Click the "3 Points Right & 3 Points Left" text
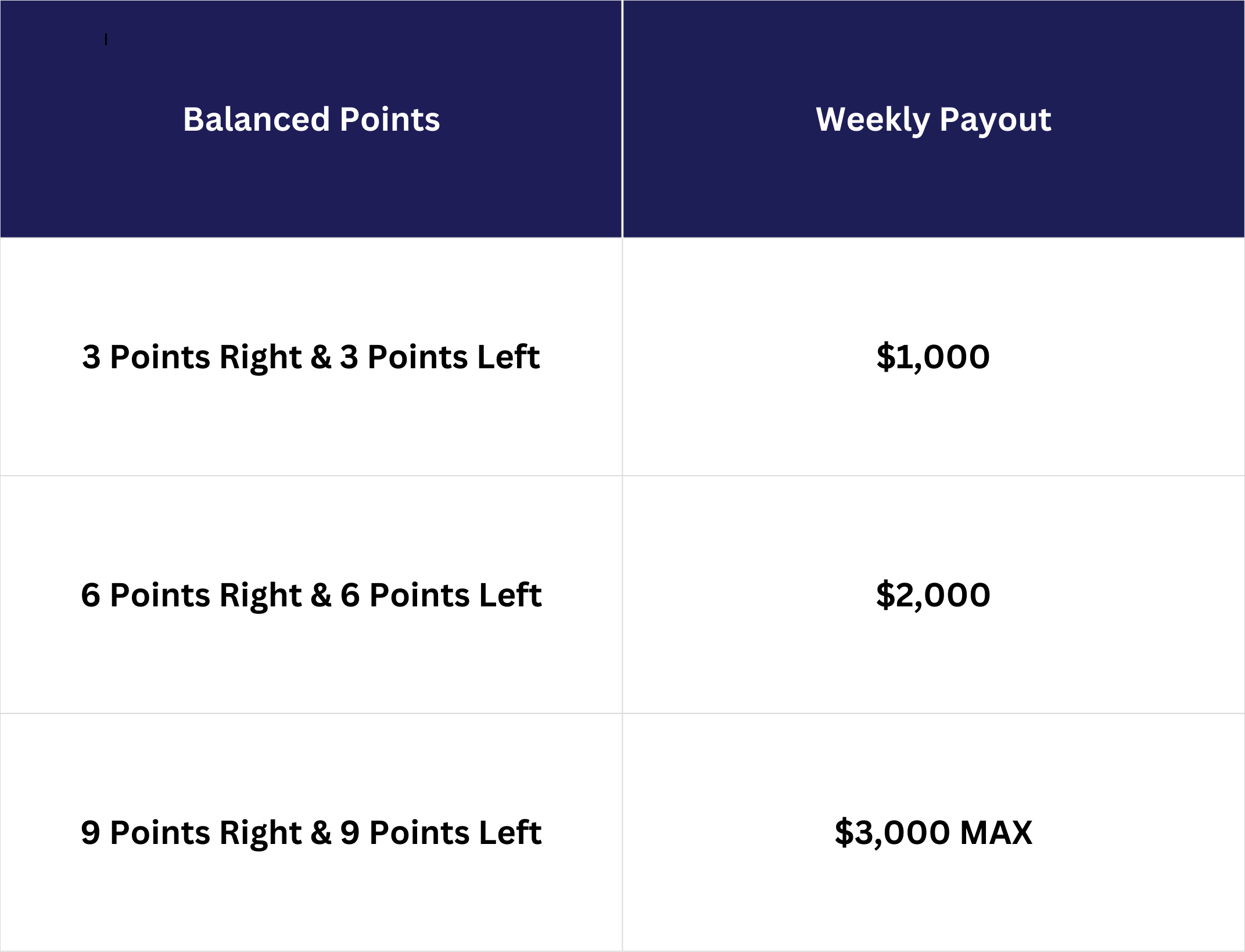Viewport: 1245px width, 952px height. [x=311, y=357]
